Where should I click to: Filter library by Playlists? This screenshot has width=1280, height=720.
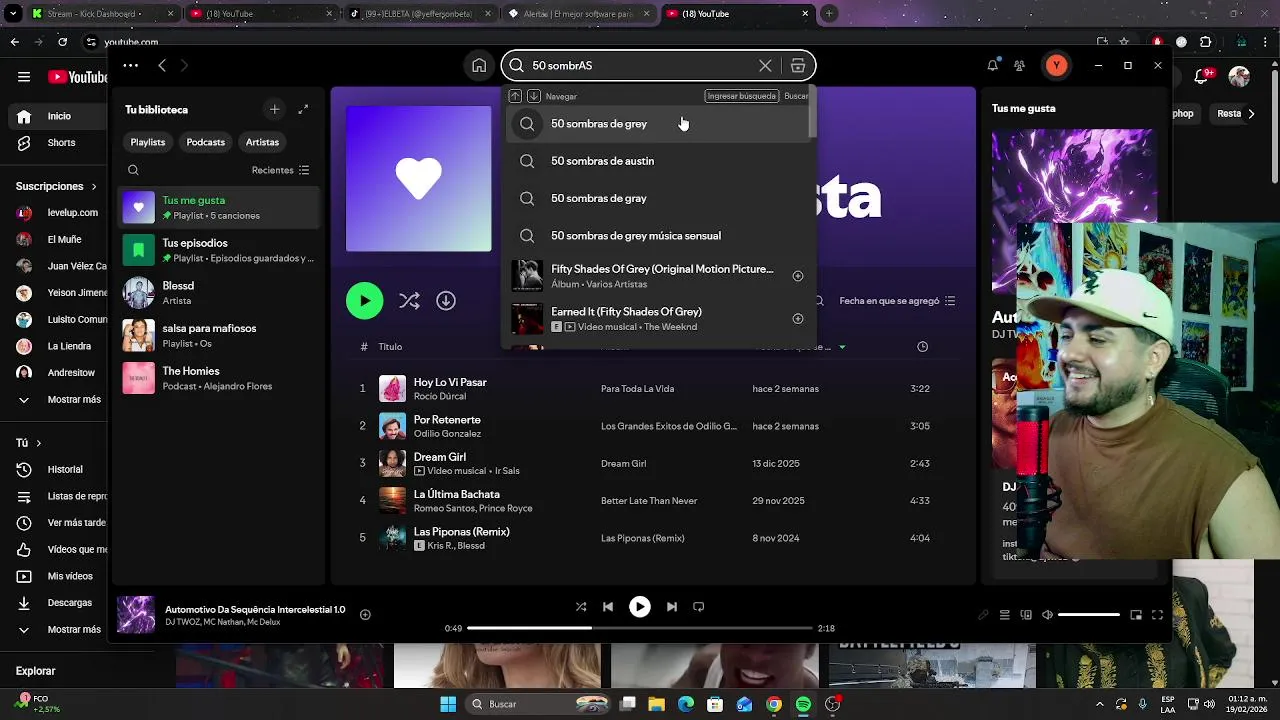pos(148,142)
